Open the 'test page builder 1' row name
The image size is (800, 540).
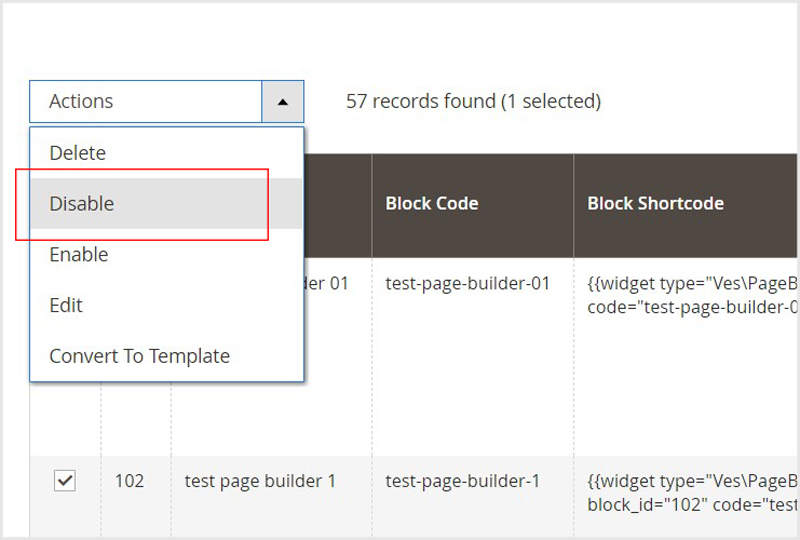[260, 481]
